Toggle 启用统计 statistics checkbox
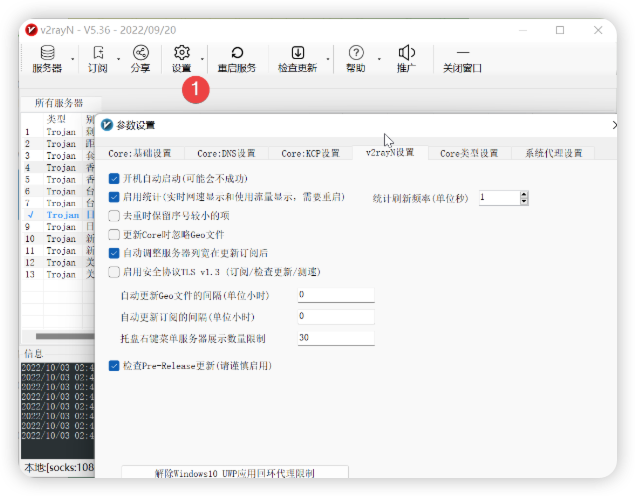Image resolution: width=635 pixels, height=496 pixels. (114, 197)
